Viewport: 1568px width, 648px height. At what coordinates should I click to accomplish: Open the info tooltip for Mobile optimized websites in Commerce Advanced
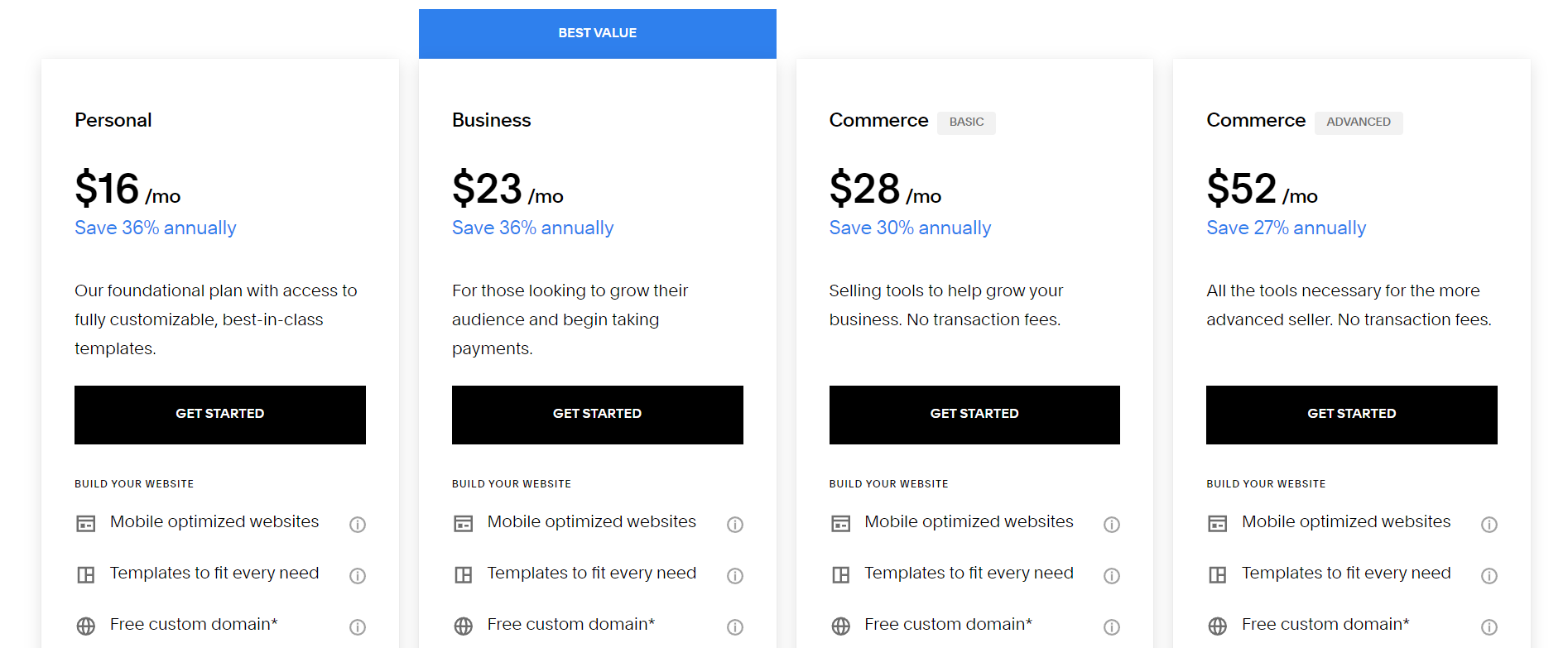coord(1489,524)
